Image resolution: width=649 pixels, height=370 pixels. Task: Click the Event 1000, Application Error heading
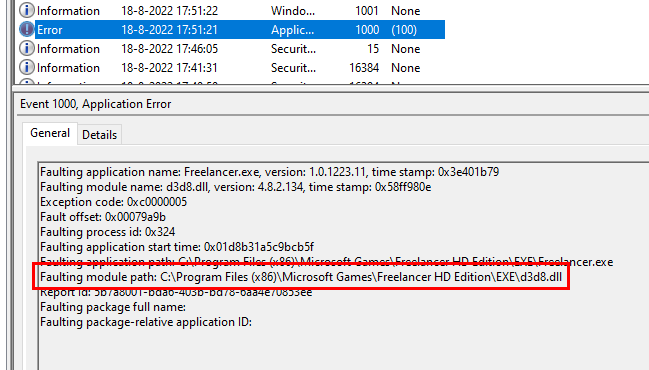pyautogui.click(x=96, y=104)
